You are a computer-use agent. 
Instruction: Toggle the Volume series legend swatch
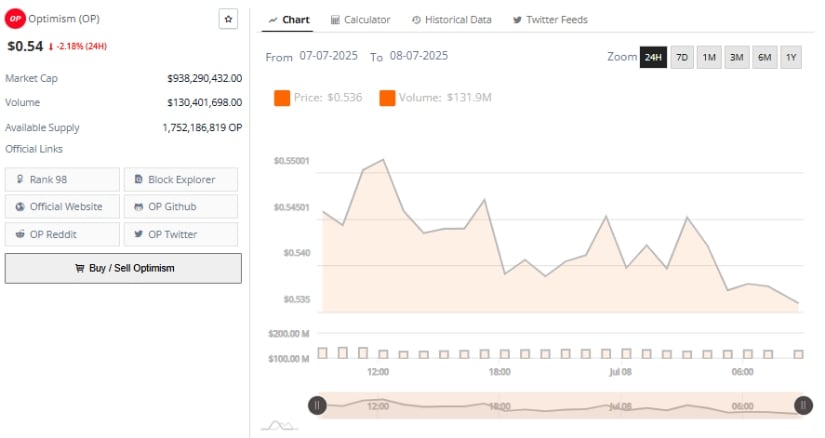point(387,98)
